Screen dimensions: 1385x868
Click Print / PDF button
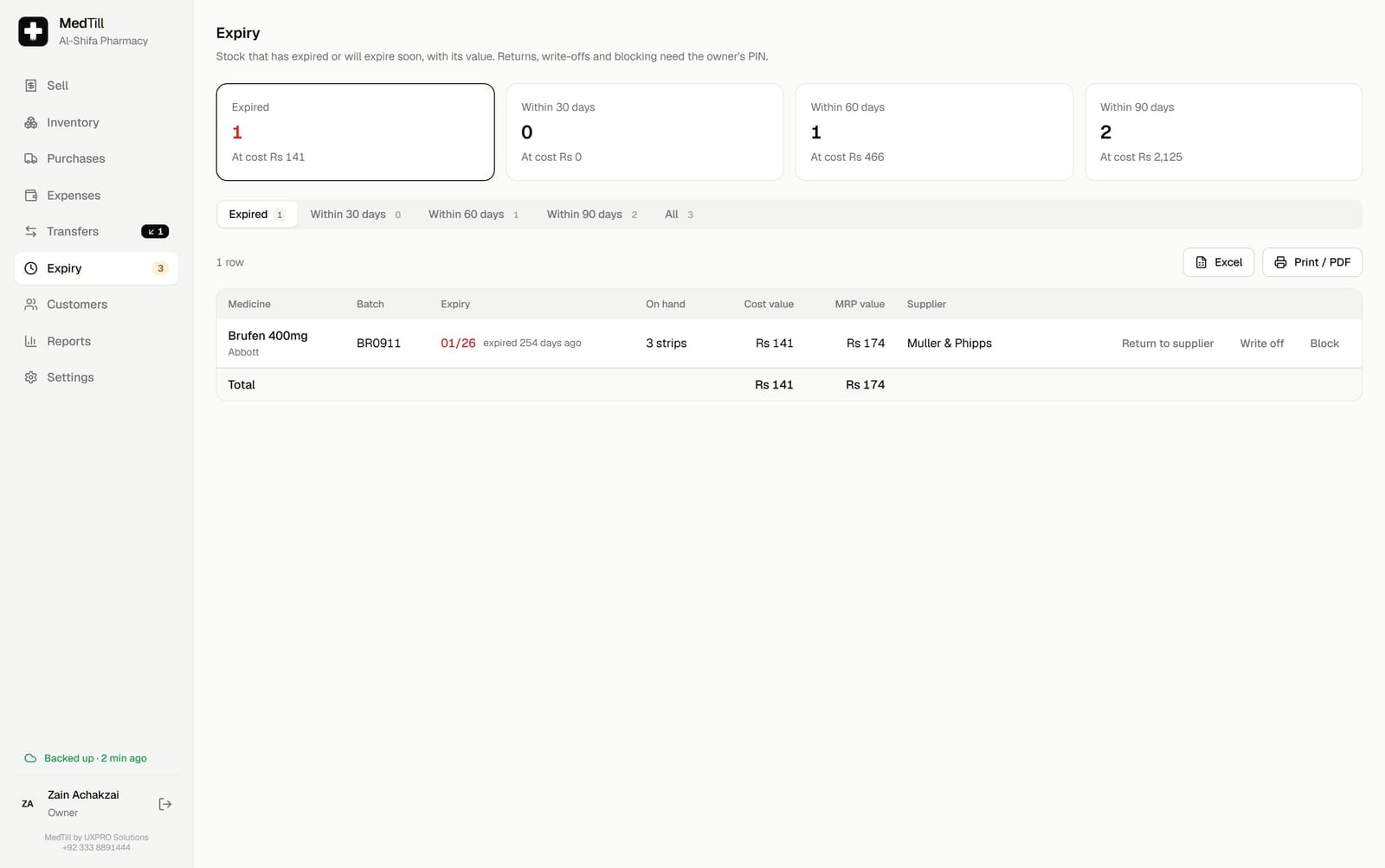1311,262
